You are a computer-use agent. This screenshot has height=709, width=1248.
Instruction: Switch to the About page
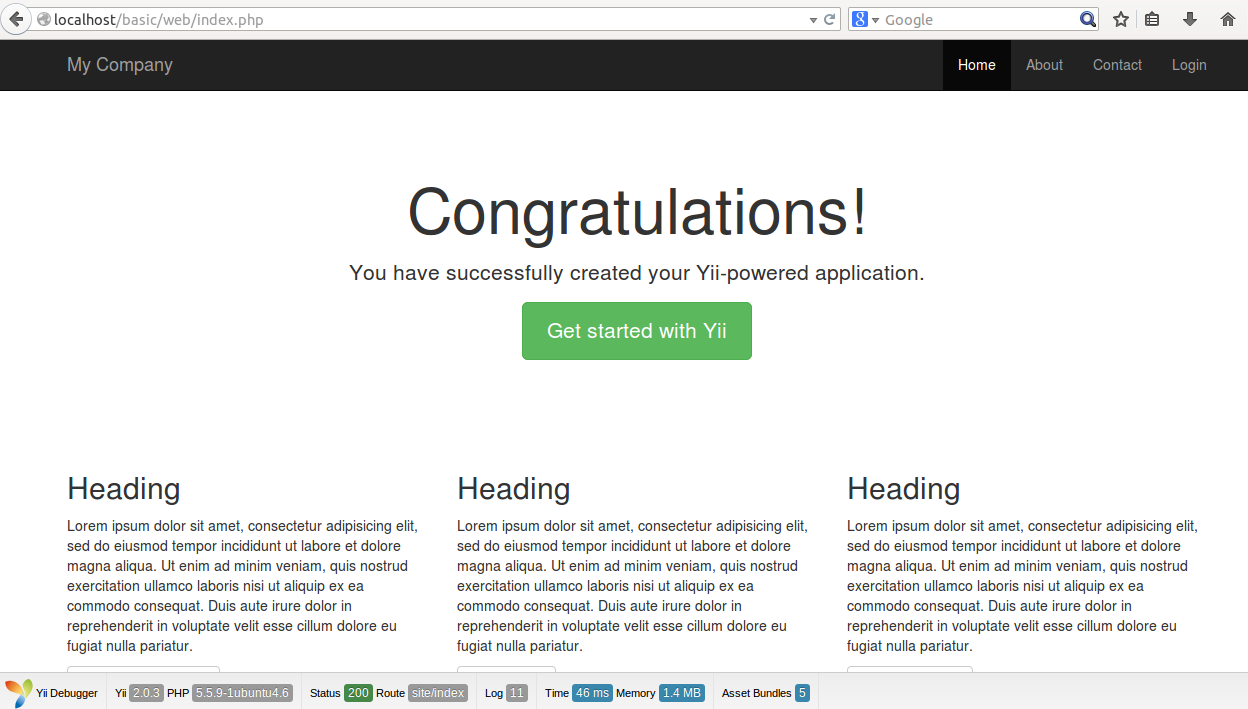pos(1044,64)
